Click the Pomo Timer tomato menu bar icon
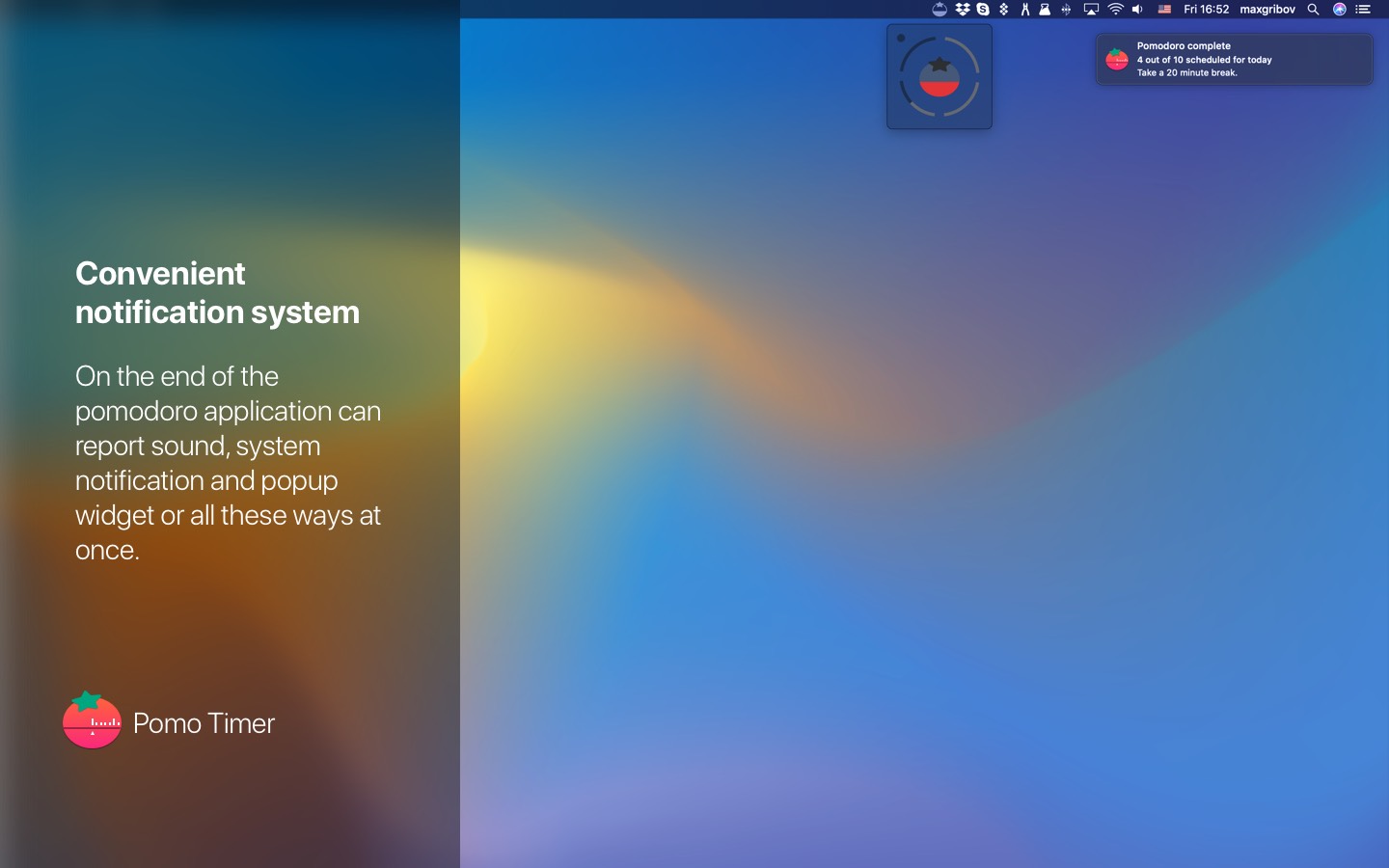The width and height of the screenshot is (1389, 868). (939, 10)
